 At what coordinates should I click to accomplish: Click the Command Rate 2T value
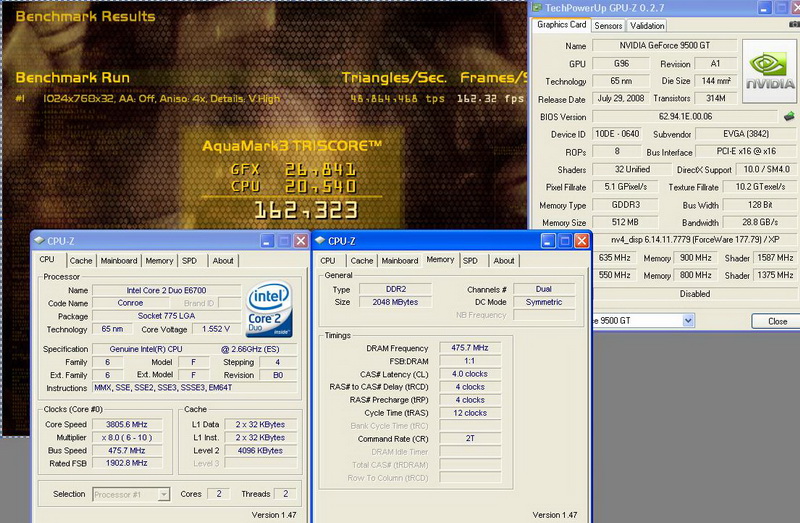click(470, 439)
